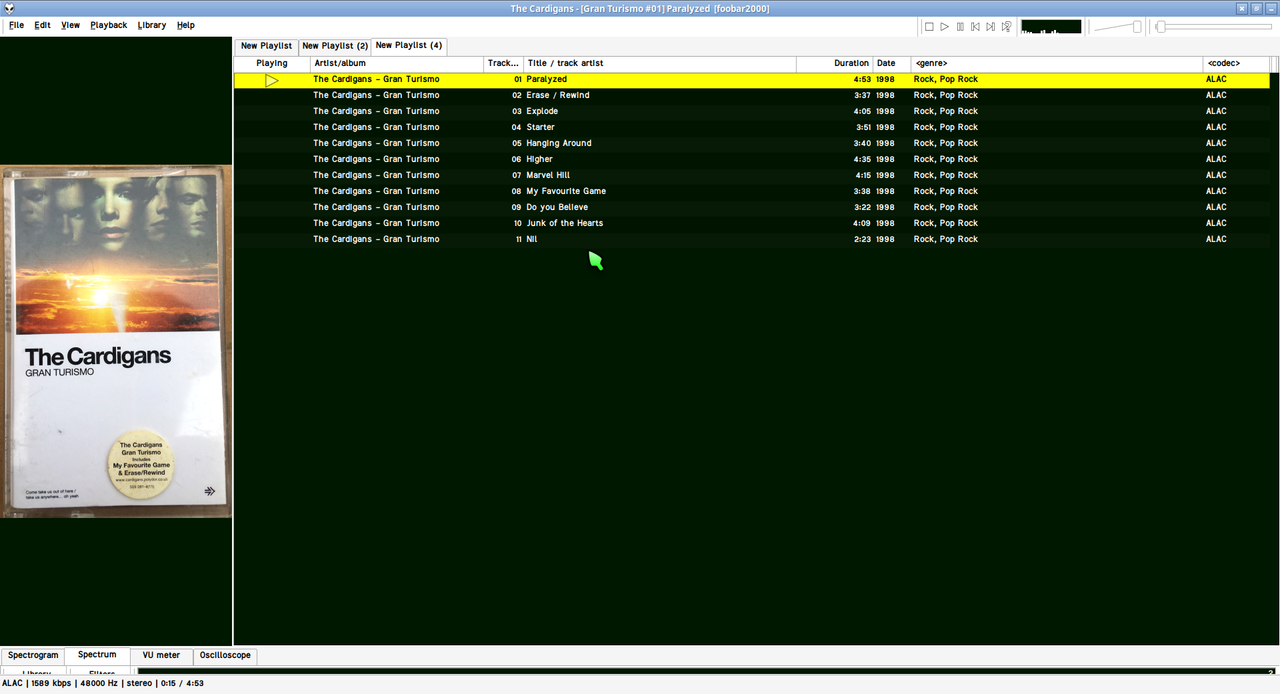The width and height of the screenshot is (1280, 694).
Task: Pause the track with the Pause button
Action: coord(960,27)
